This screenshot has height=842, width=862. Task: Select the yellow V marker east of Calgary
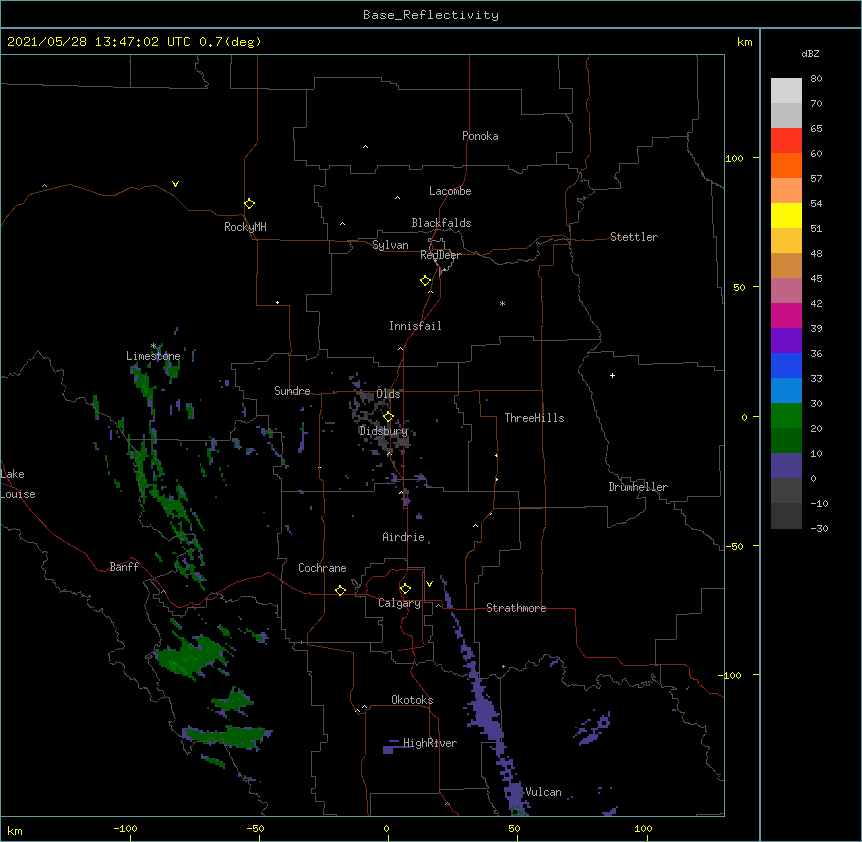429,584
